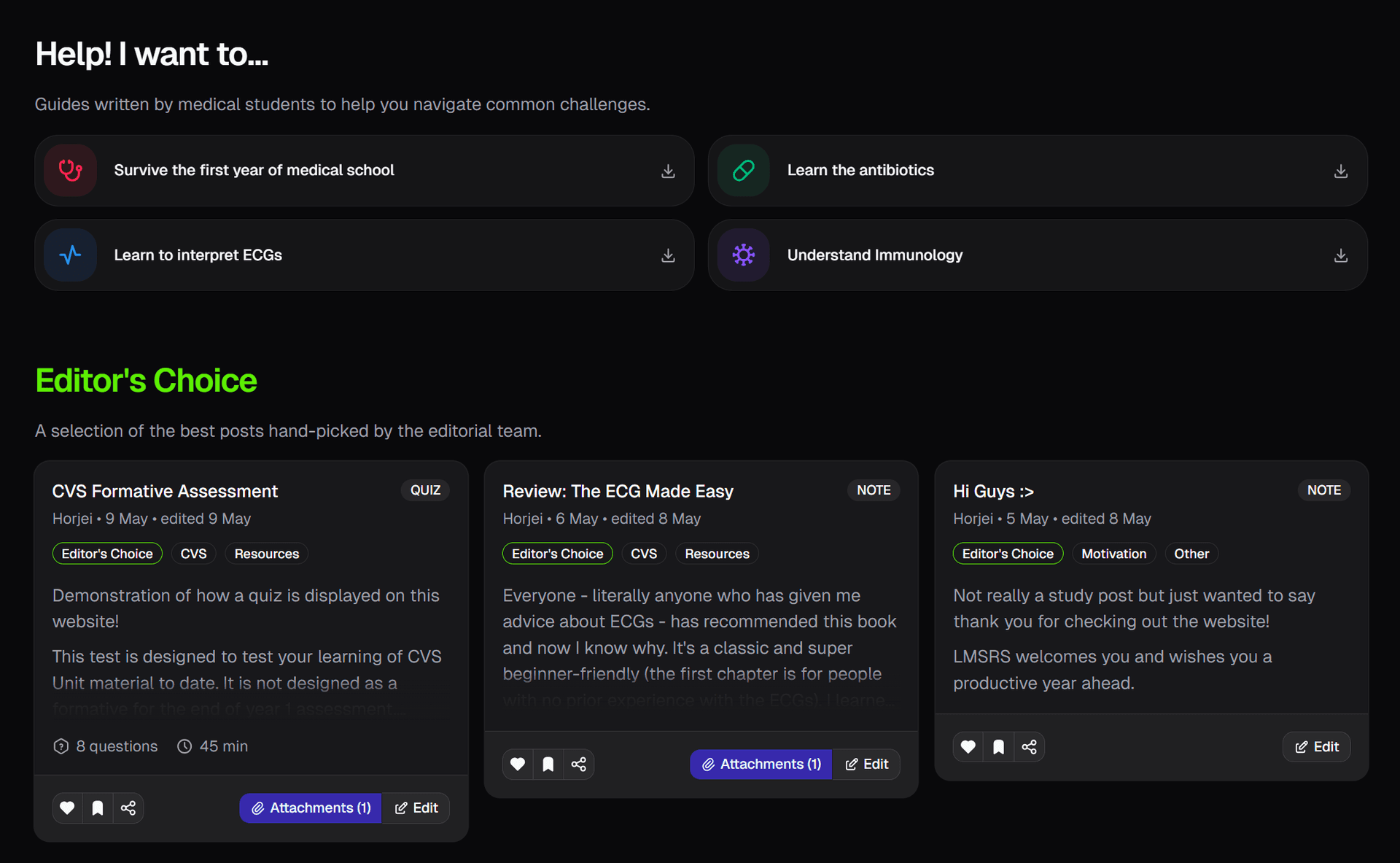Open the 'Understand Immunology' guide
Image resolution: width=1400 pixels, height=863 pixels.
[x=1038, y=255]
